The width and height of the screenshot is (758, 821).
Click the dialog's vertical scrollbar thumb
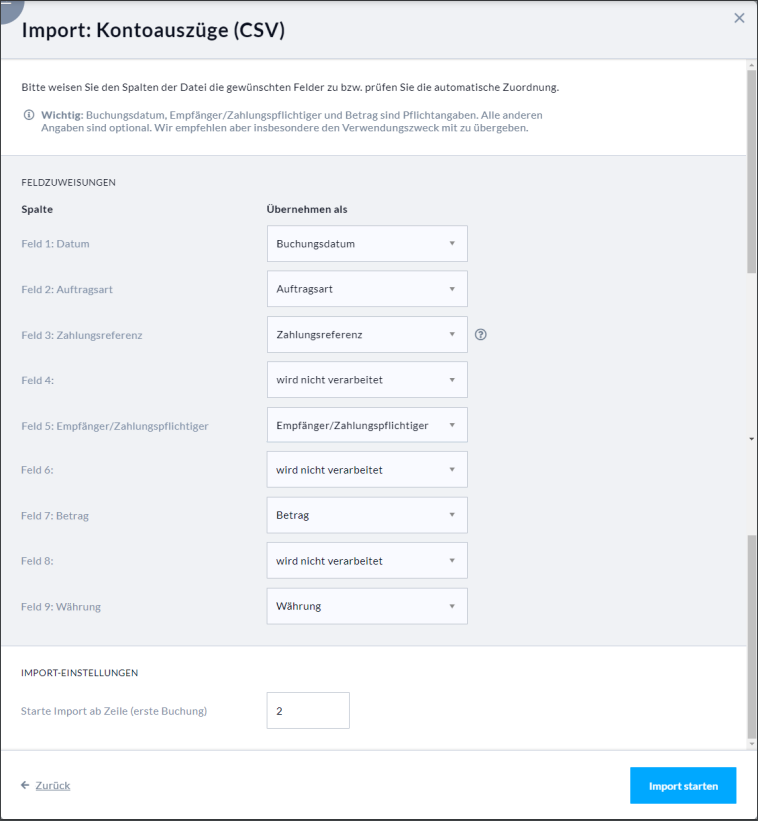(x=752, y=171)
